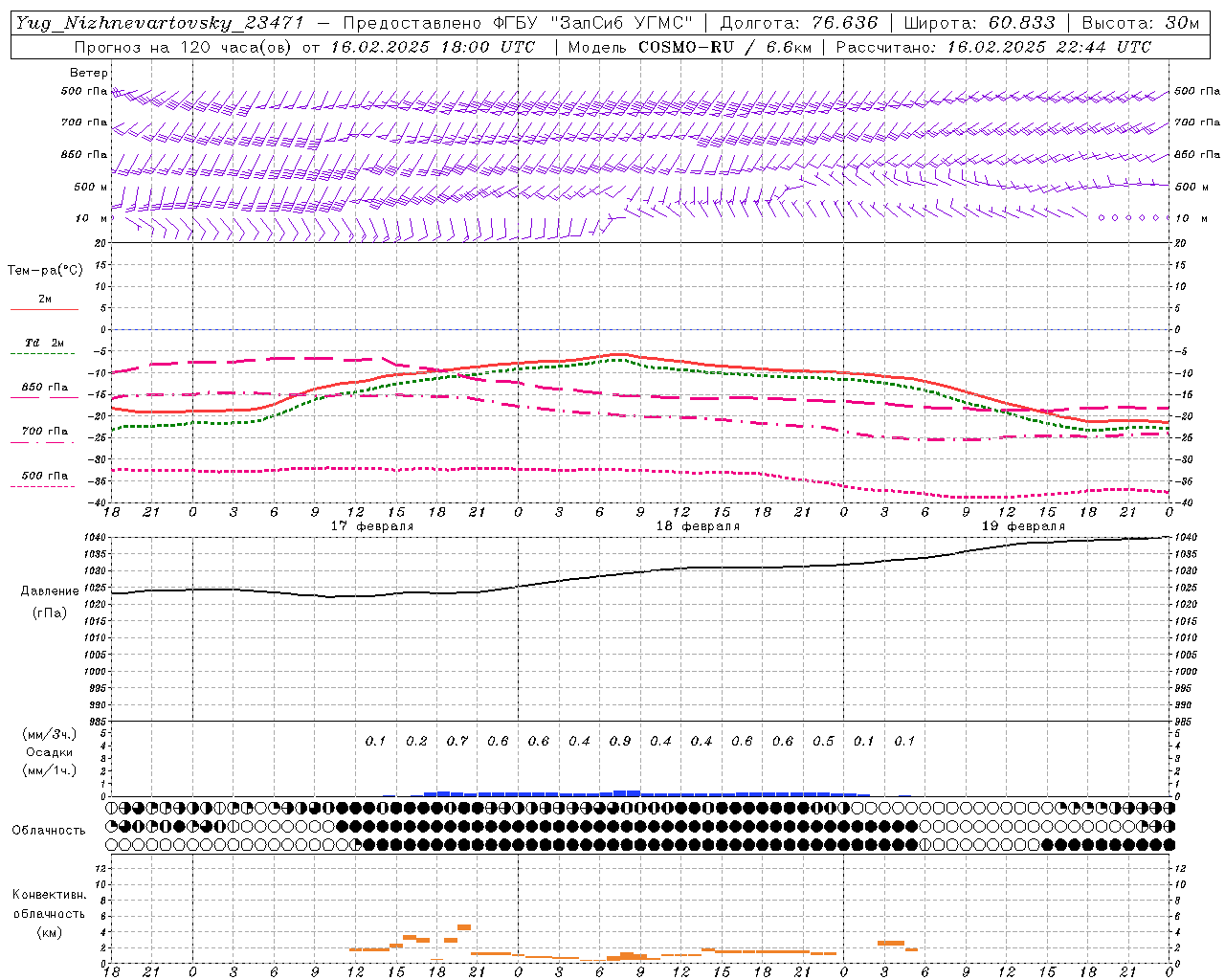
Task: Click the model label COSMO-RU / 6.6км
Action: tap(724, 47)
